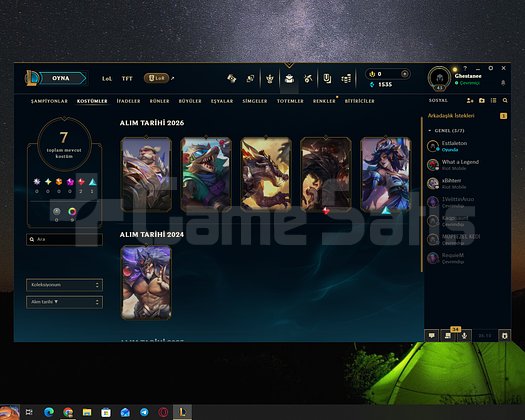Filter by teal triangle skin tier gem
Image resolution: width=525 pixels, height=420 pixels.
click(92, 182)
